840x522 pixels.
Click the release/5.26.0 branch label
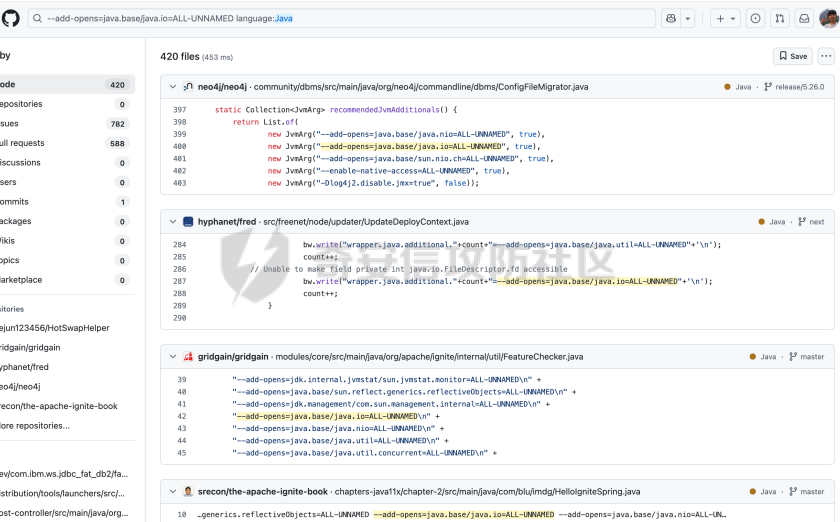(794, 87)
